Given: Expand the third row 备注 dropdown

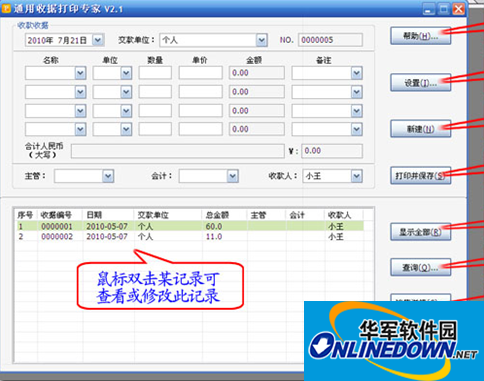Looking at the screenshot, I should (x=356, y=111).
